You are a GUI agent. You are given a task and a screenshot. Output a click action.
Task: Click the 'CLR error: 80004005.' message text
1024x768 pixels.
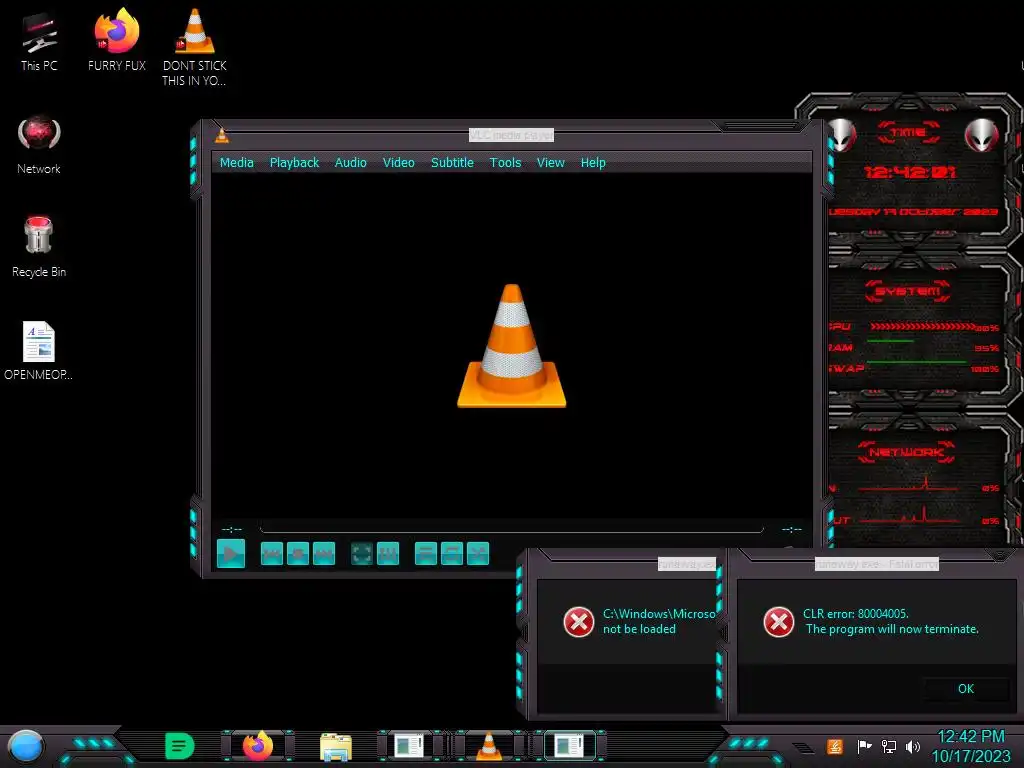pos(856,614)
